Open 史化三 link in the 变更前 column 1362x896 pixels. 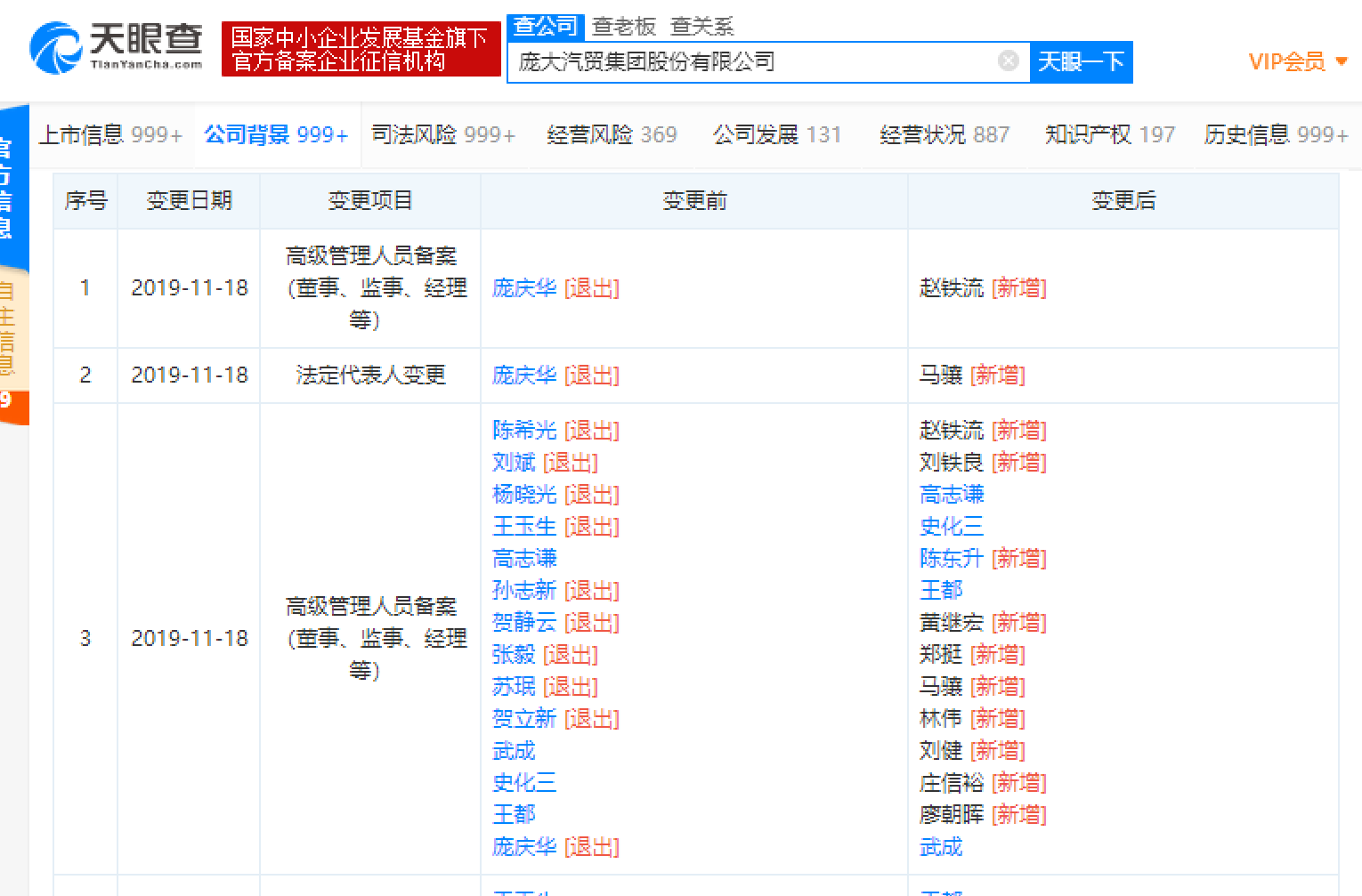(x=524, y=783)
